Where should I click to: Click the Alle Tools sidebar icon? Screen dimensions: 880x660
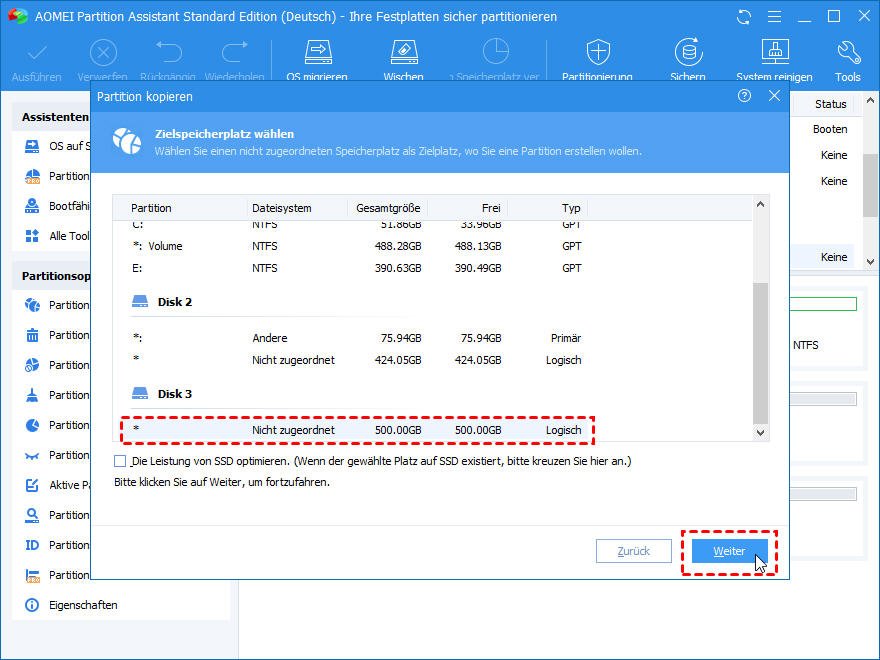coord(32,236)
